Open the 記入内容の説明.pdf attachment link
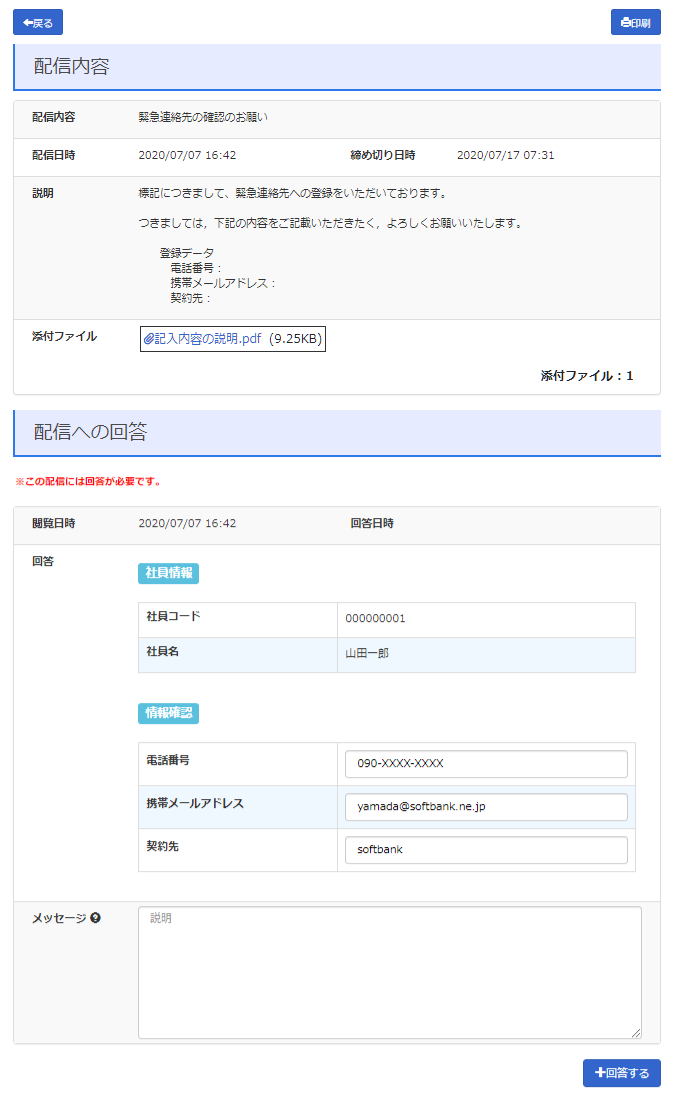Image resolution: width=675 pixels, height=1103 pixels. pyautogui.click(x=208, y=339)
